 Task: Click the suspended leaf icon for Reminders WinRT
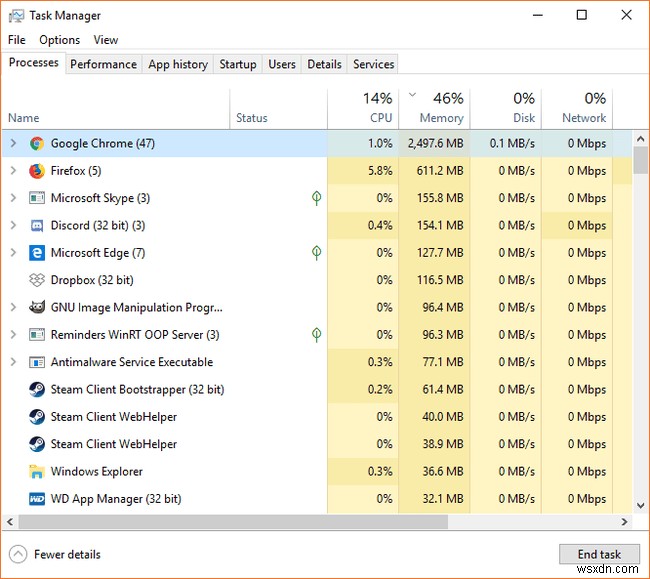coord(316,334)
